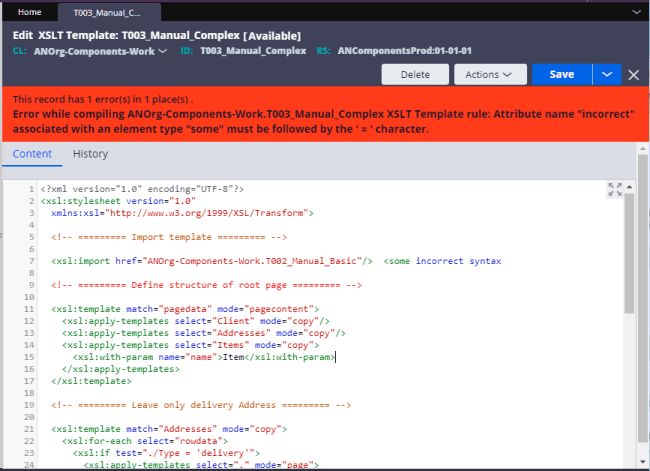The image size is (650, 471).
Task: Click the 'Edit XSLT Template' heading
Action: pyautogui.click(x=156, y=36)
